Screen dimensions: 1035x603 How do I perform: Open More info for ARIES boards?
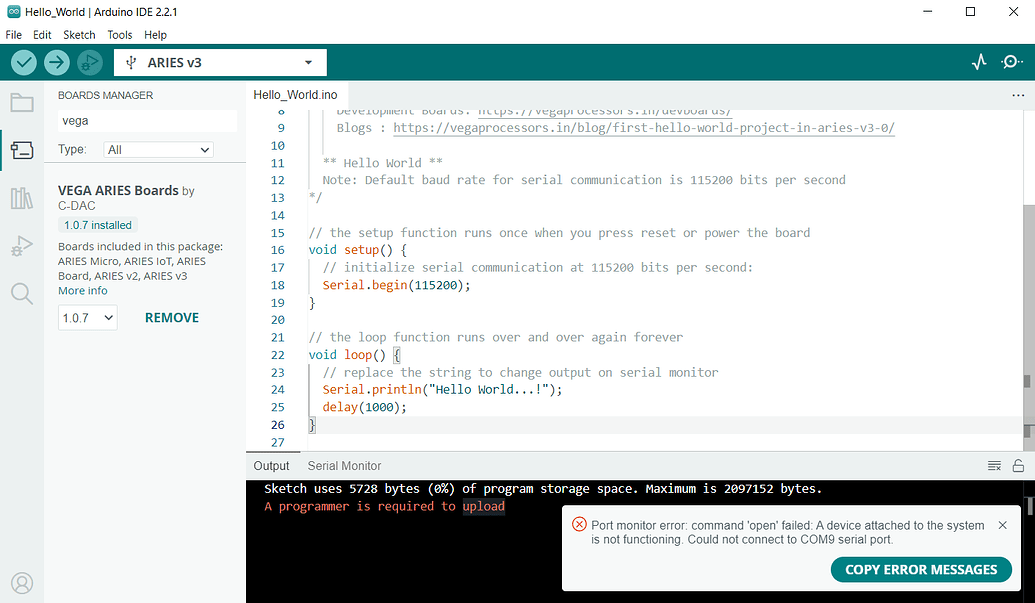pyautogui.click(x=83, y=290)
